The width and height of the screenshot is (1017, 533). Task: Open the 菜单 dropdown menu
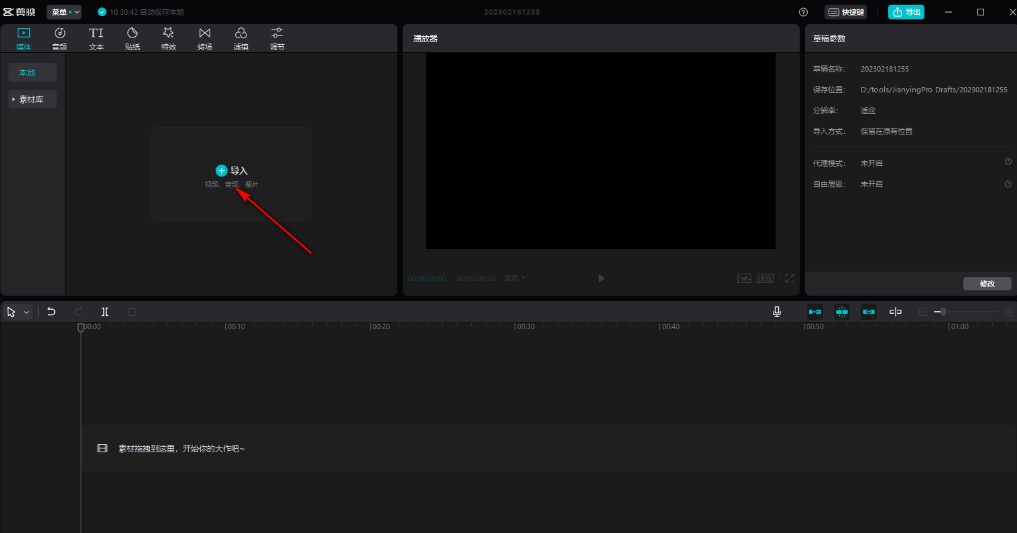[64, 12]
